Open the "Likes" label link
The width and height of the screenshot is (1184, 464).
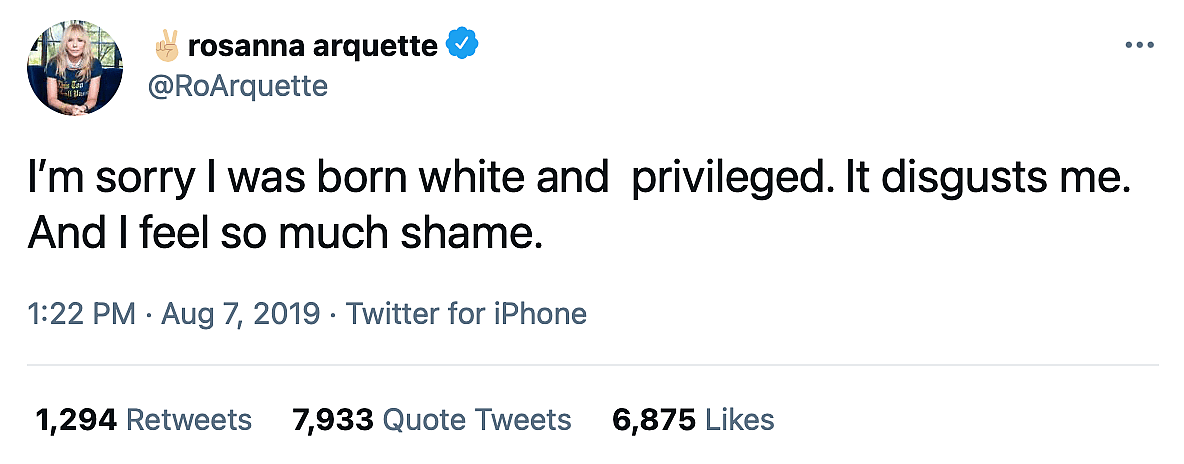pyautogui.click(x=740, y=419)
